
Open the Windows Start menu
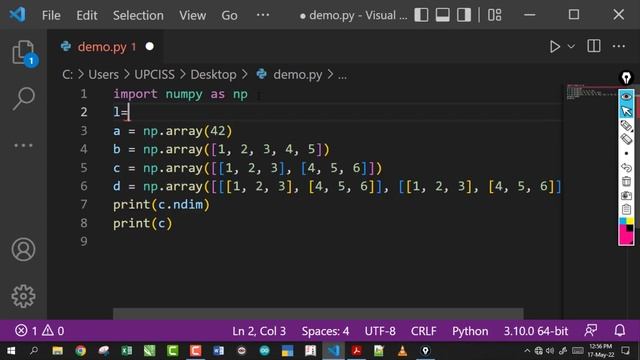[x=11, y=351]
